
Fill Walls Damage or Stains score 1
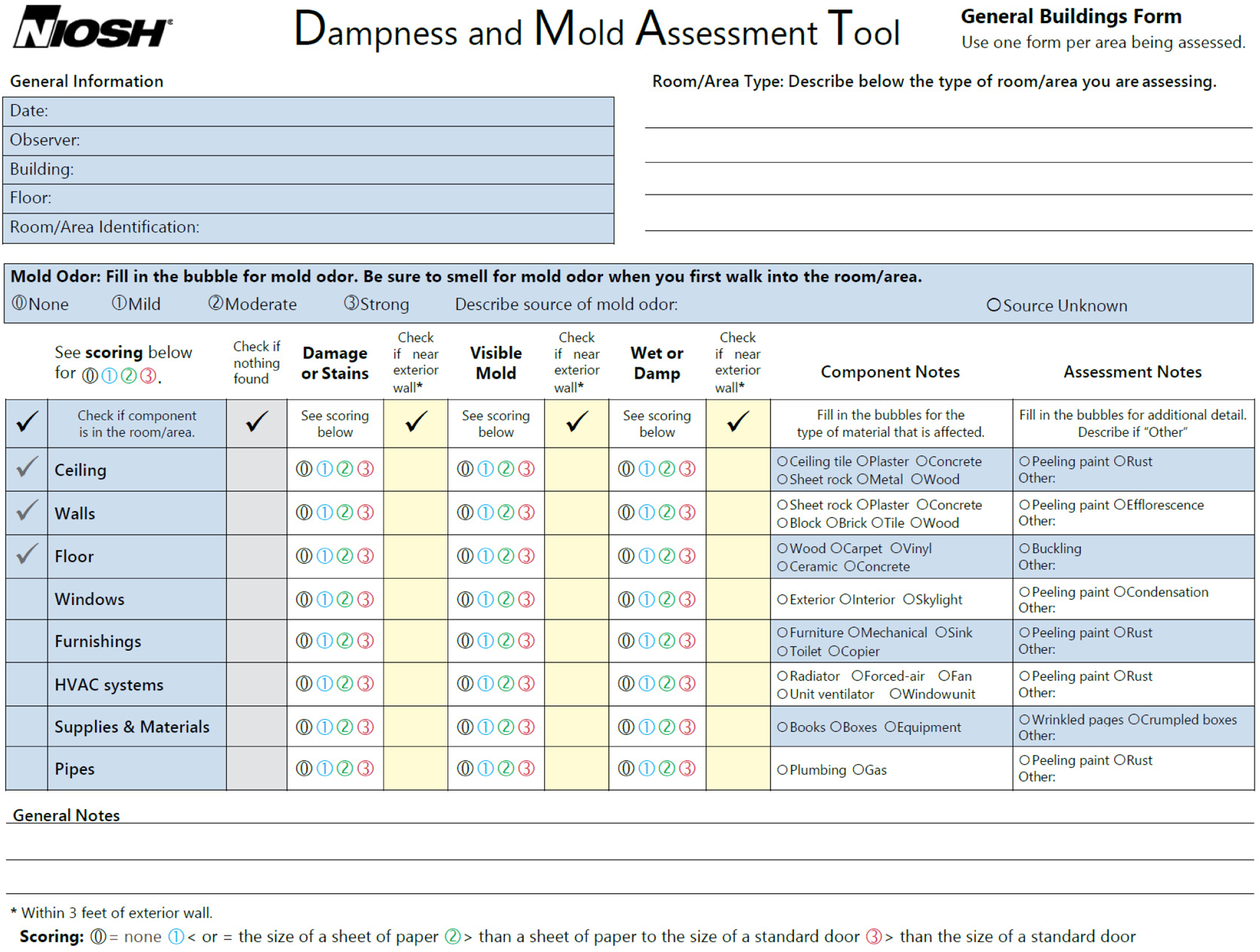tap(324, 512)
